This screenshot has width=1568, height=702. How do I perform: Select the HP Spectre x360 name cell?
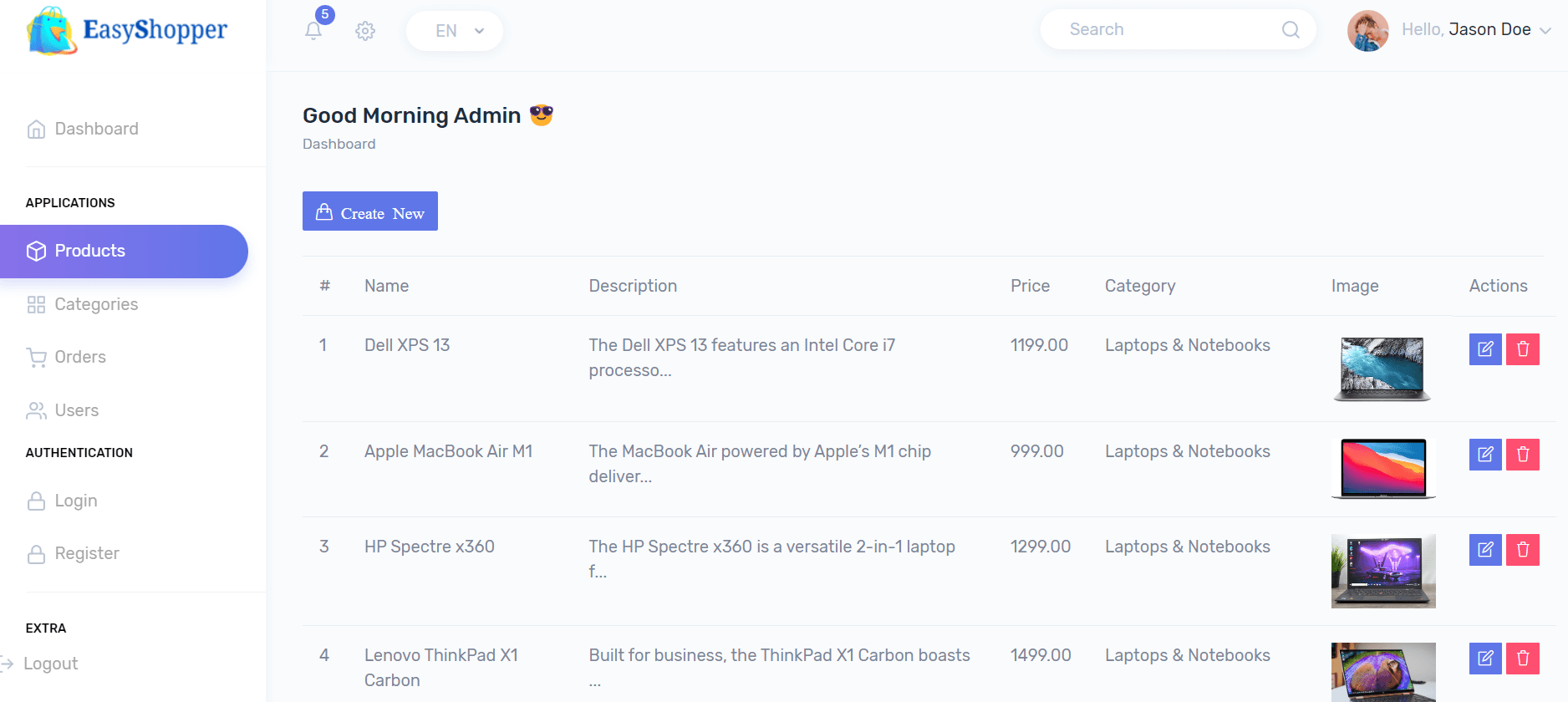tap(430, 547)
